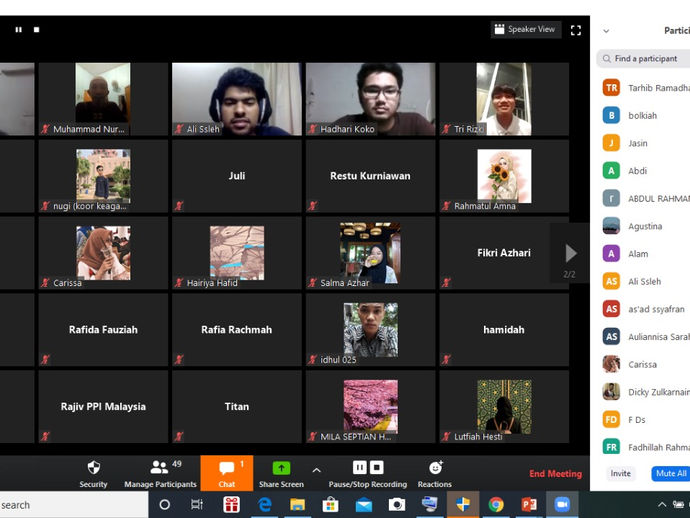Select Rahmatul Amna tile
690x518 pixels.
[x=504, y=176]
